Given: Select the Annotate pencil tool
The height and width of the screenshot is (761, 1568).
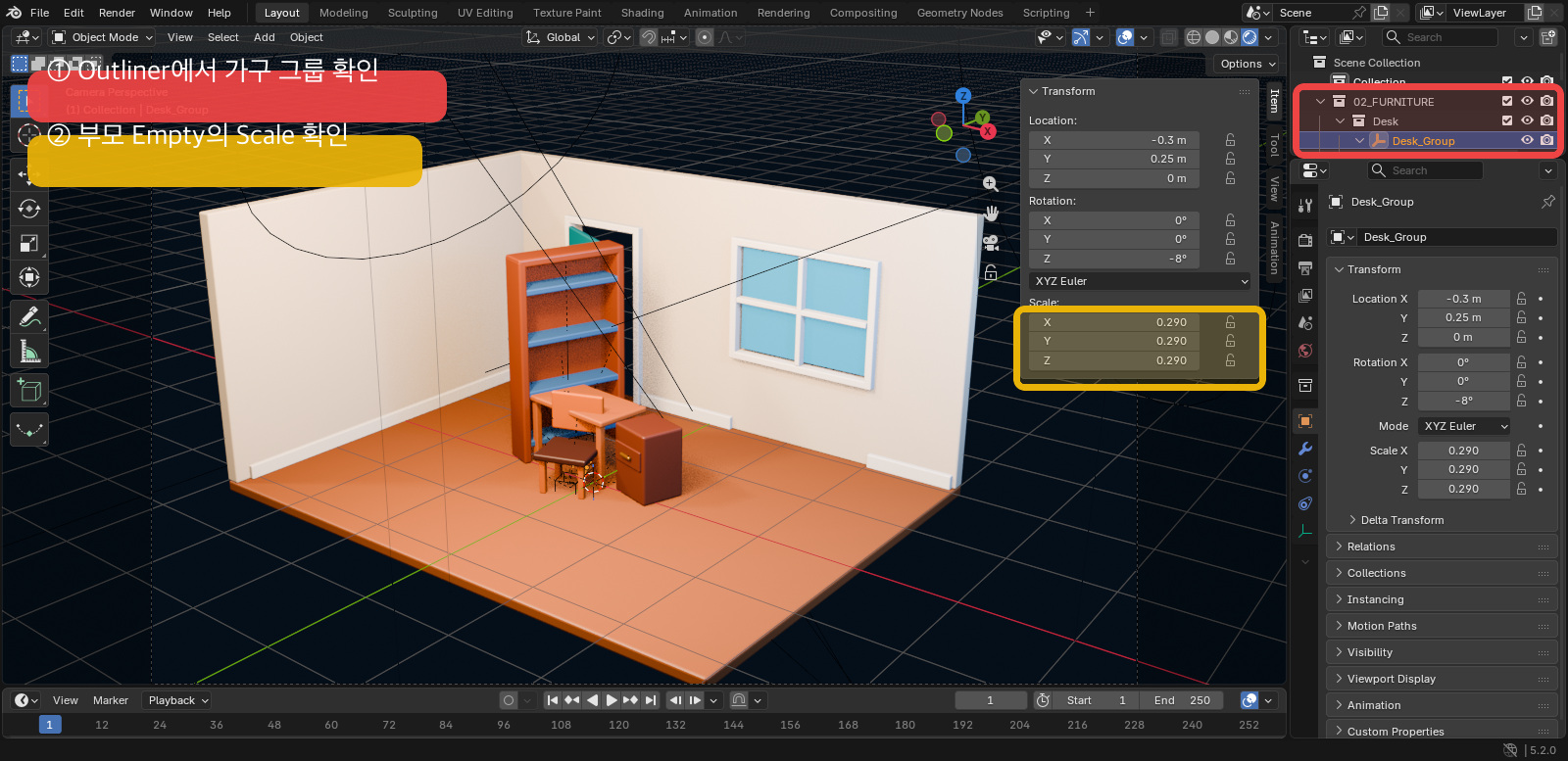Looking at the screenshot, I should [29, 316].
